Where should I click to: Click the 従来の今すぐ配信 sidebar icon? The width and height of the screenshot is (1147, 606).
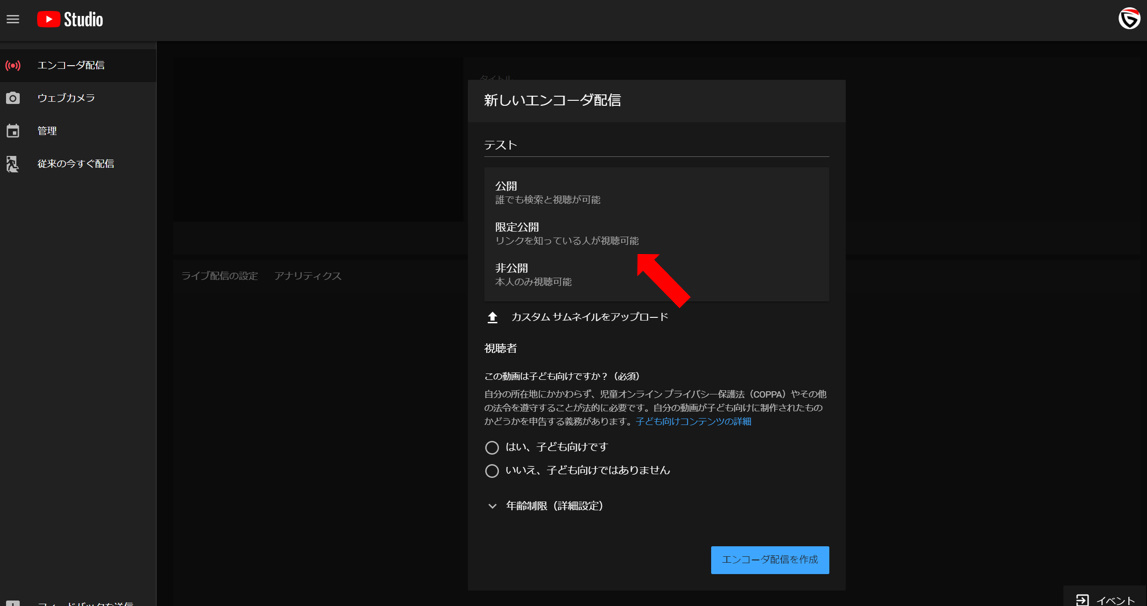(x=13, y=164)
